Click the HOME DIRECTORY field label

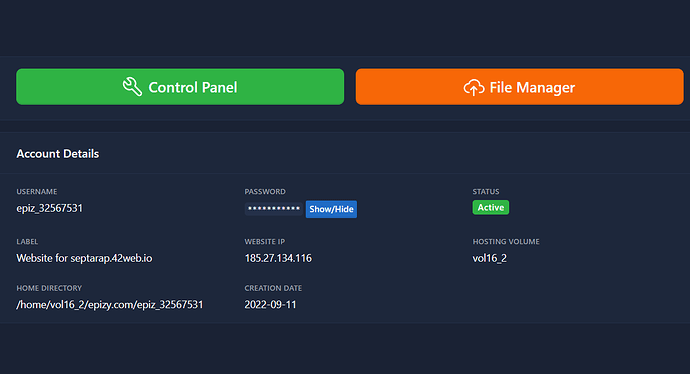click(49, 288)
